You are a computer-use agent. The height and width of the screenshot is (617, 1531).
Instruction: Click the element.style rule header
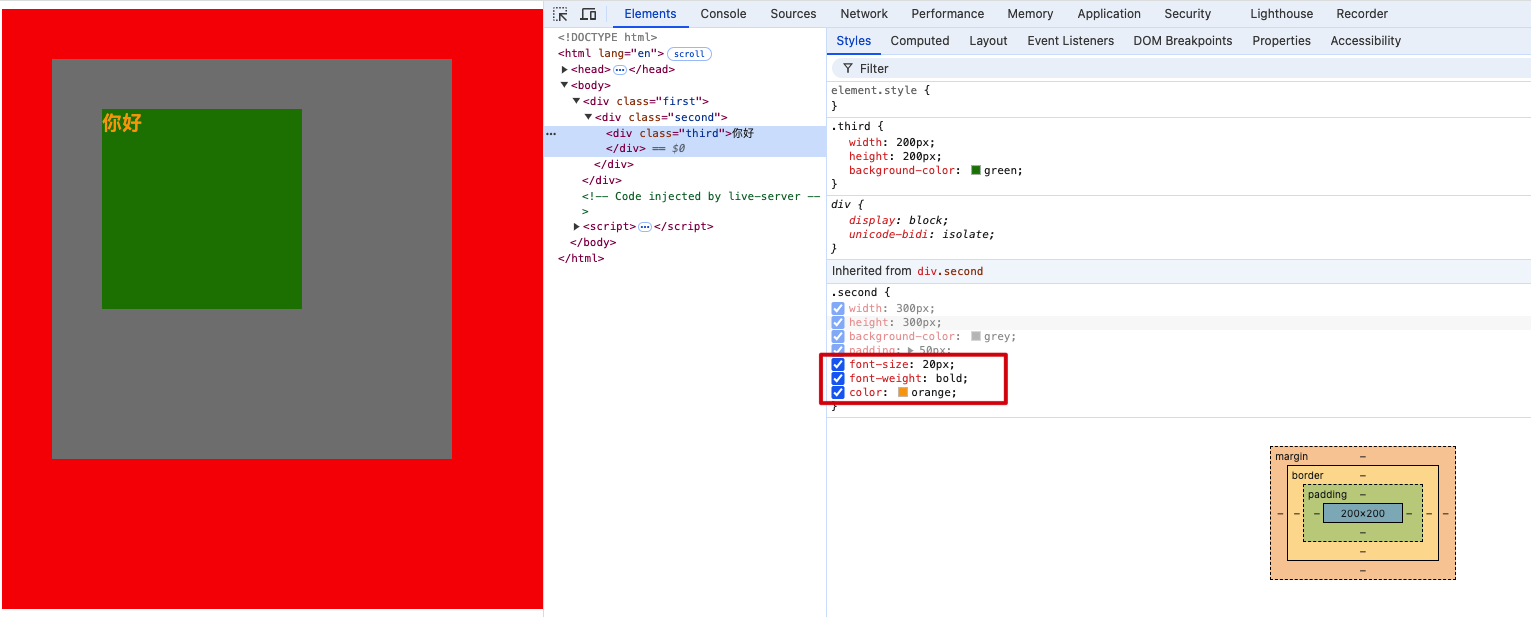tap(876, 90)
